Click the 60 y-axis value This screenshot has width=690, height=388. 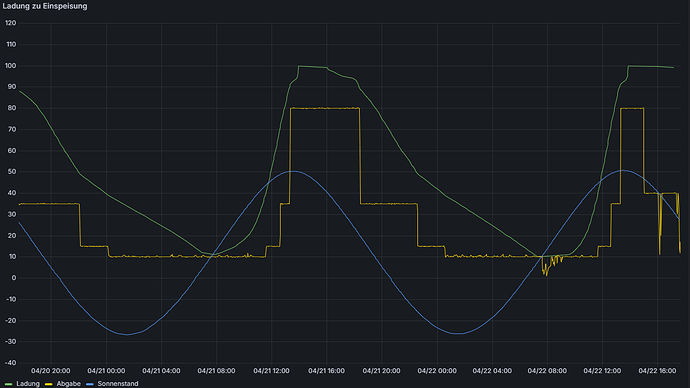12,151
